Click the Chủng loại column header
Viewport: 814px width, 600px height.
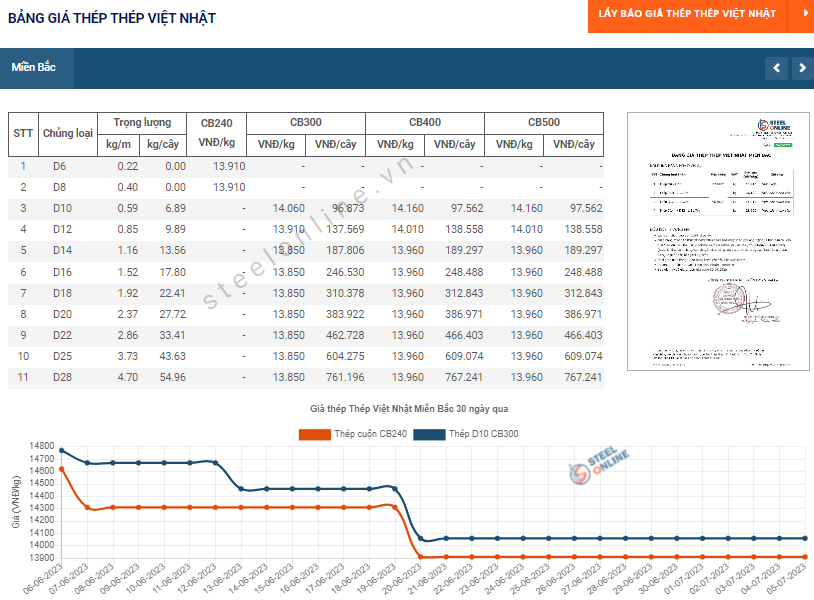click(67, 133)
